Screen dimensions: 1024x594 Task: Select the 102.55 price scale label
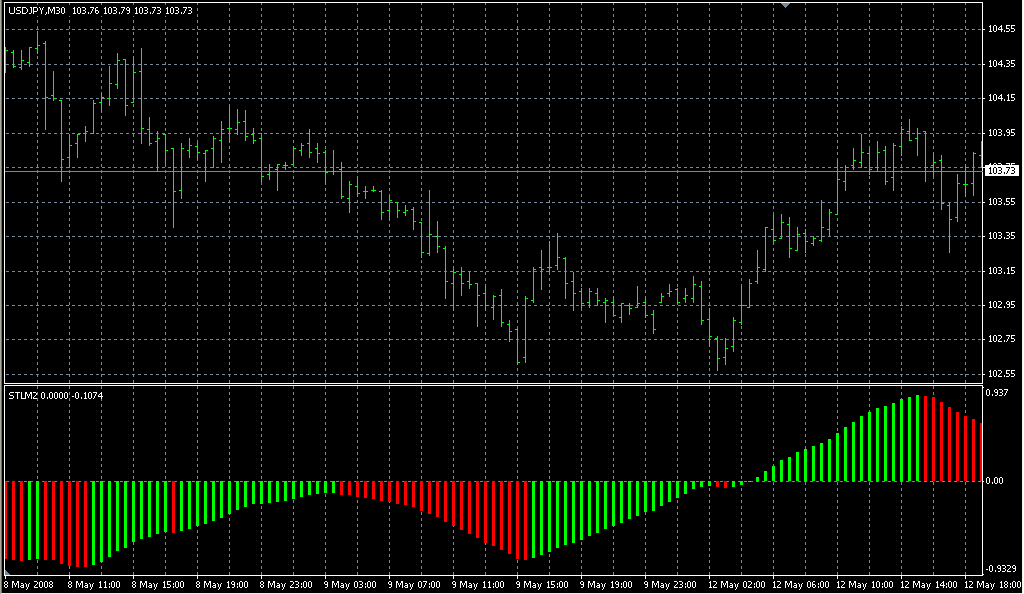tap(1001, 373)
